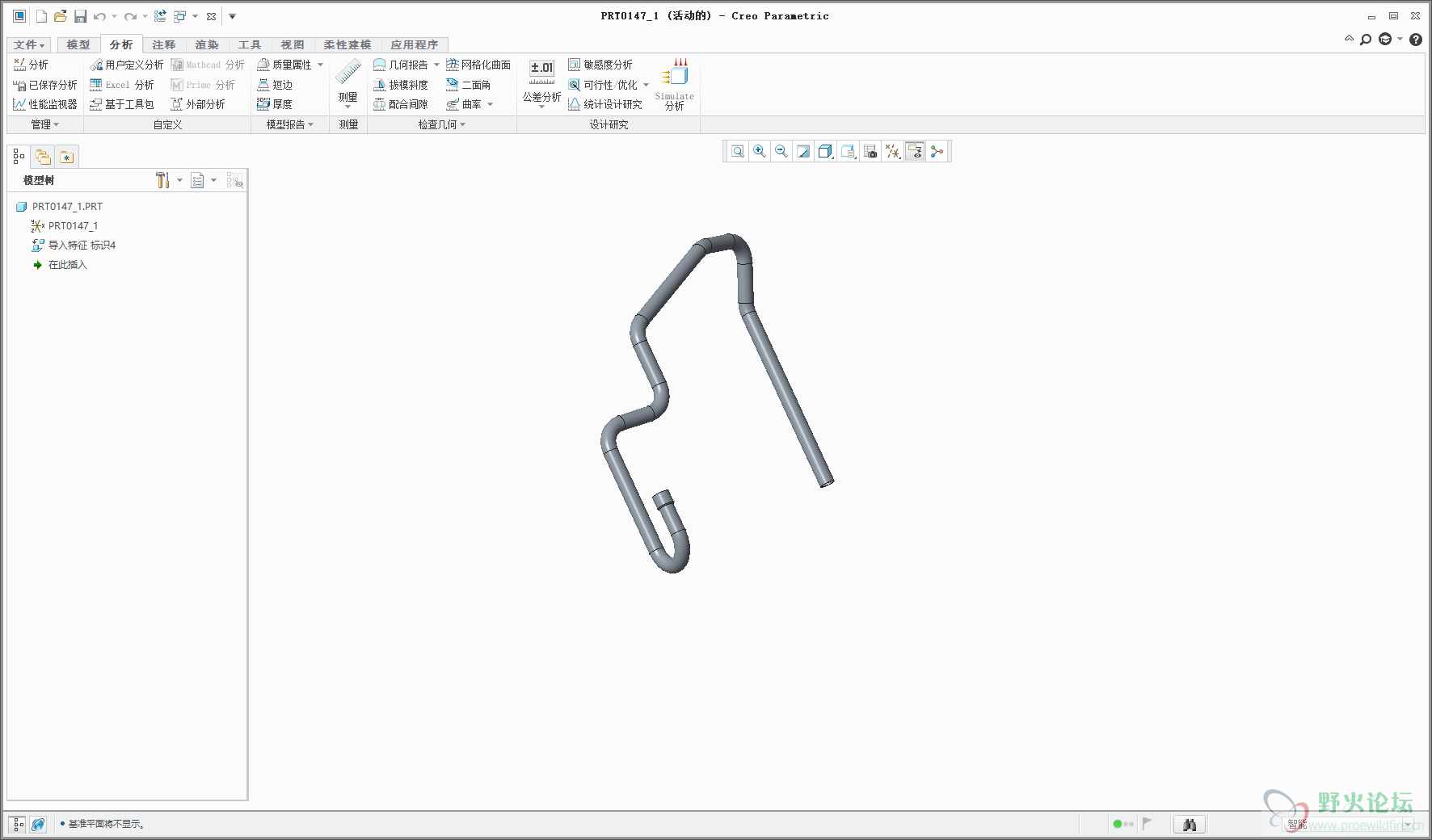Close the current window via toolbar
The height and width of the screenshot is (840, 1432).
211,16
